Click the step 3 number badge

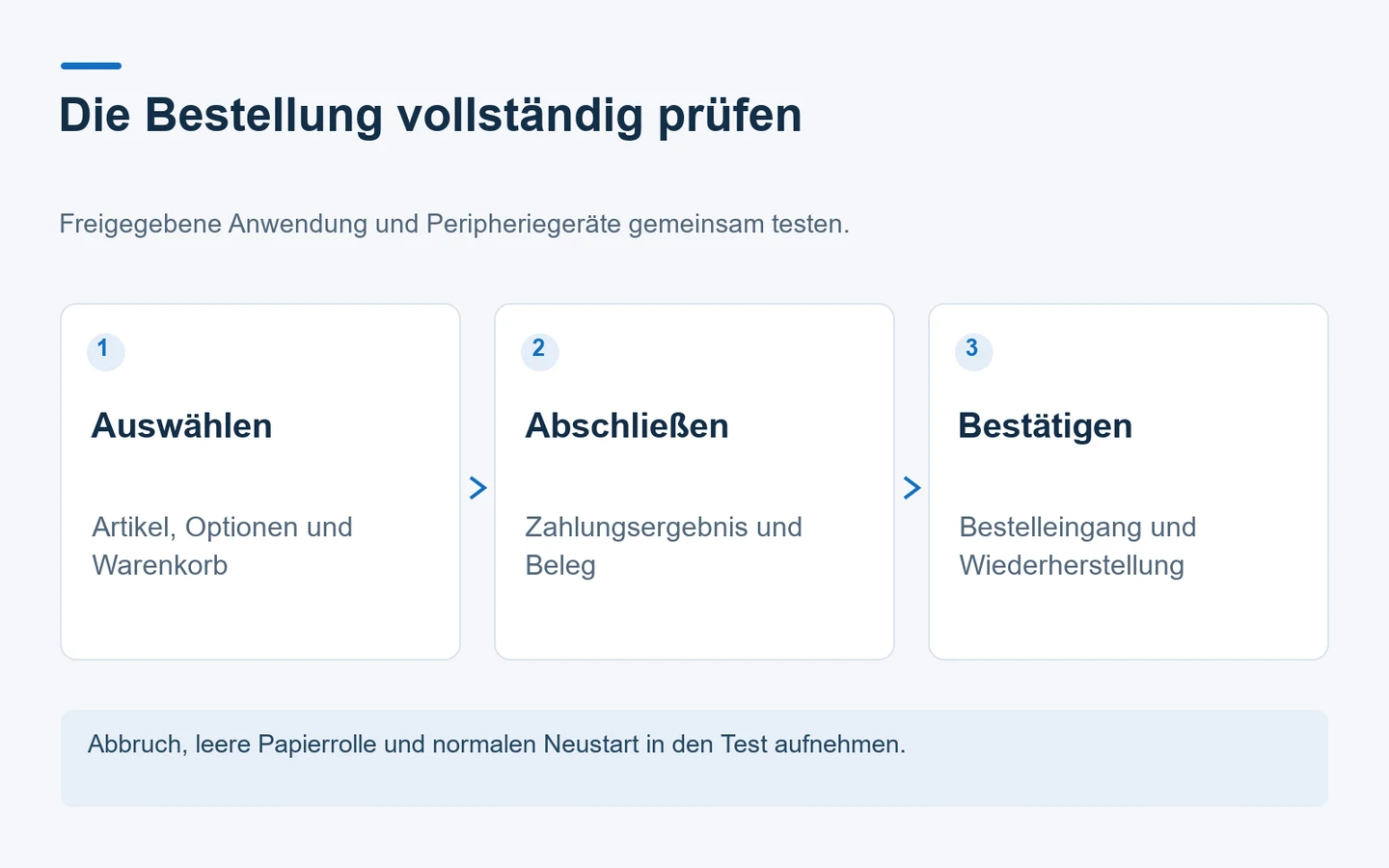974,351
